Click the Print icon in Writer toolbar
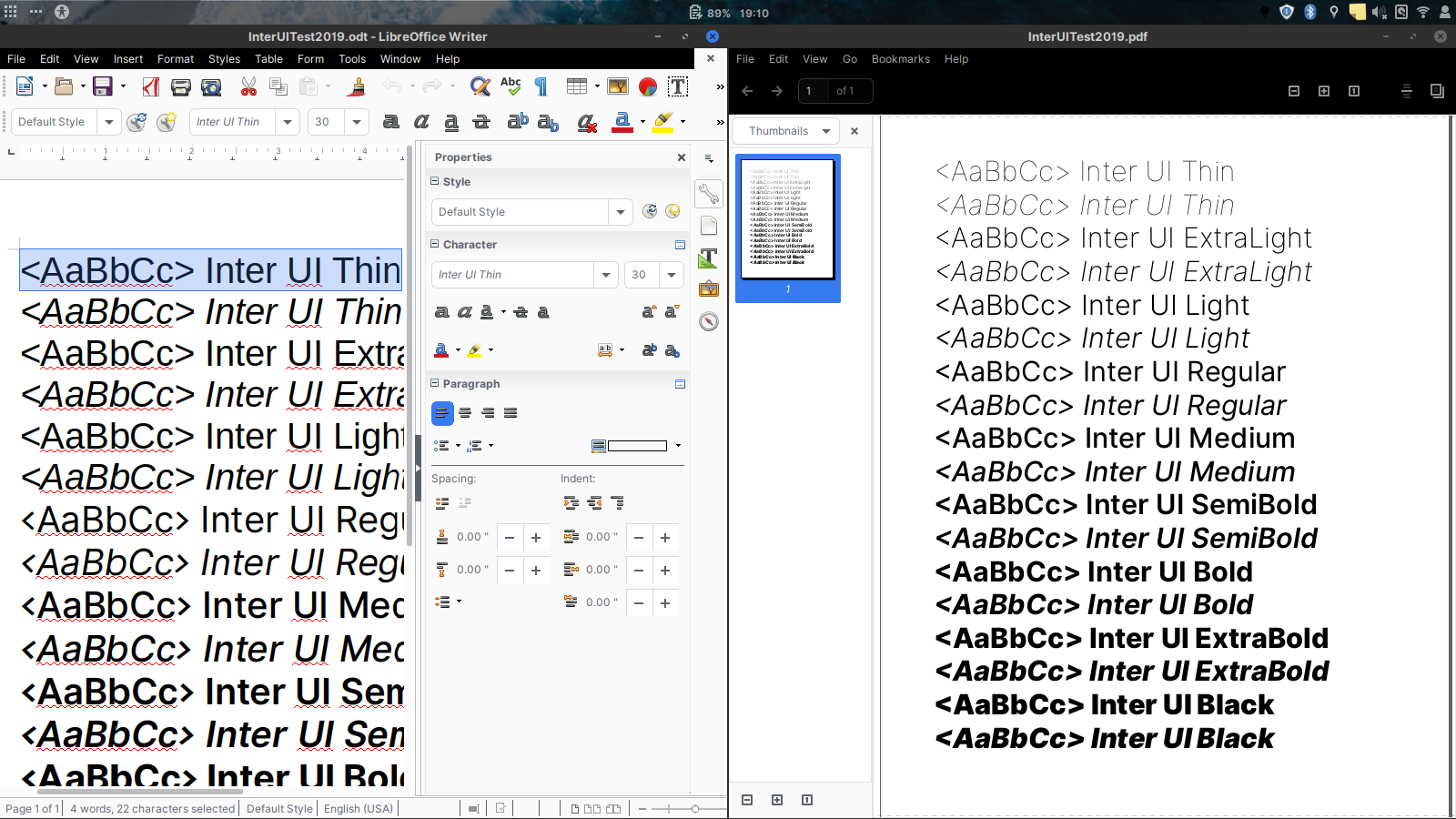This screenshot has height=819, width=1456. (x=181, y=86)
